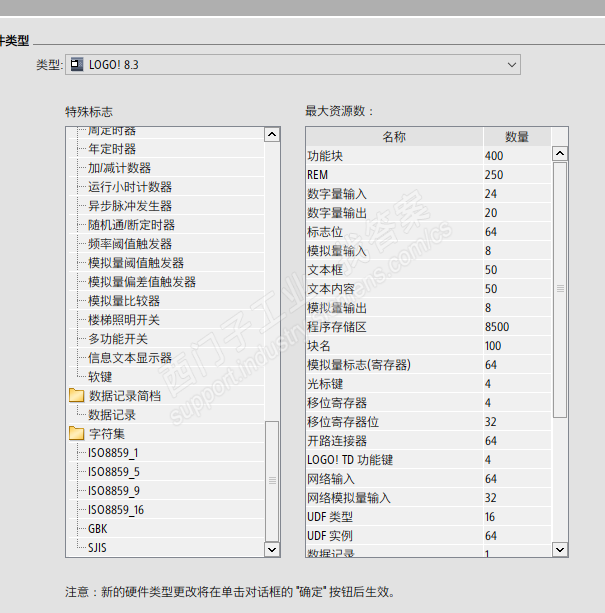Select the 开路连接器 row

(428, 441)
